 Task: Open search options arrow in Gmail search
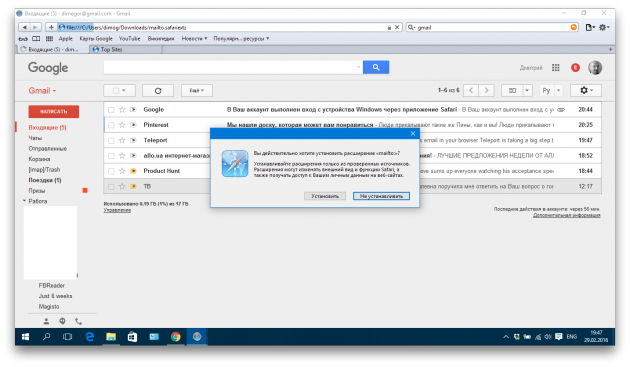pyautogui.click(x=358, y=67)
